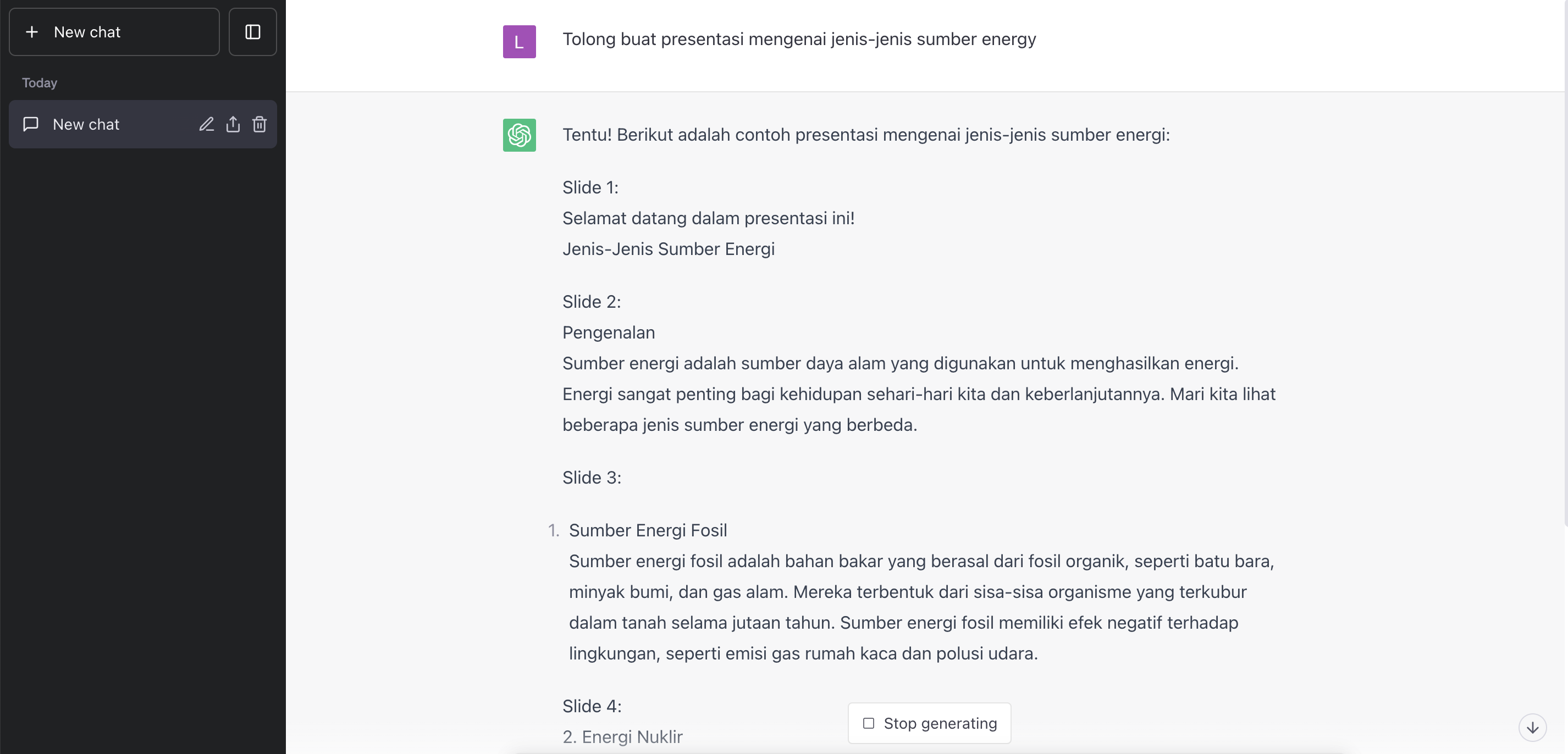This screenshot has height=754, width=1568.
Task: Start a new chat with the plus button
Action: (113, 32)
